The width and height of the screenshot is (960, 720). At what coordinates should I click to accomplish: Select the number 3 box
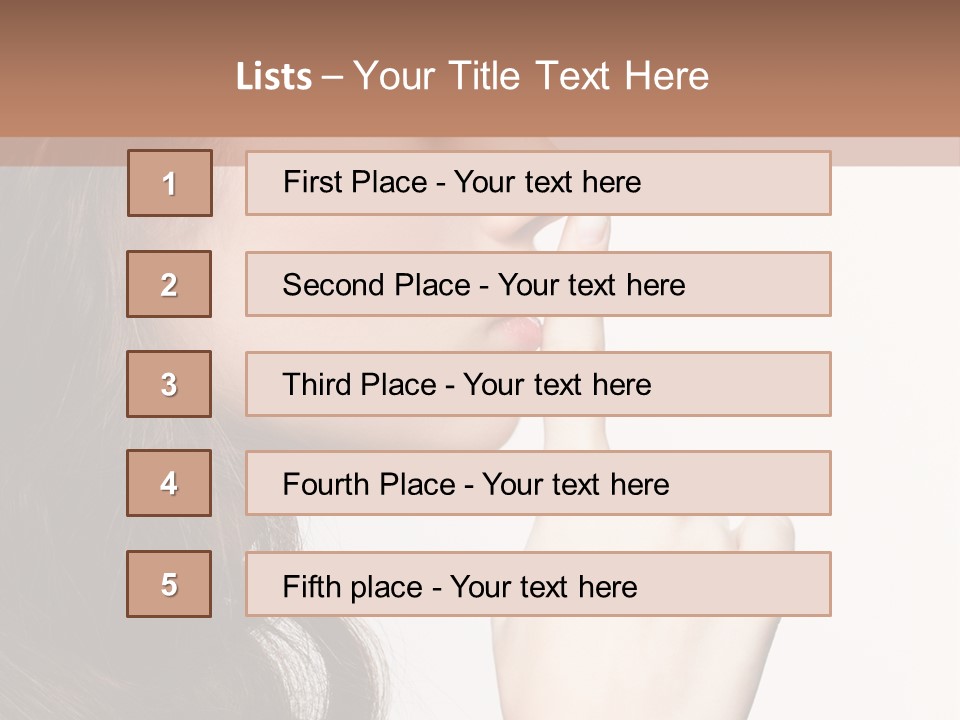tap(169, 384)
